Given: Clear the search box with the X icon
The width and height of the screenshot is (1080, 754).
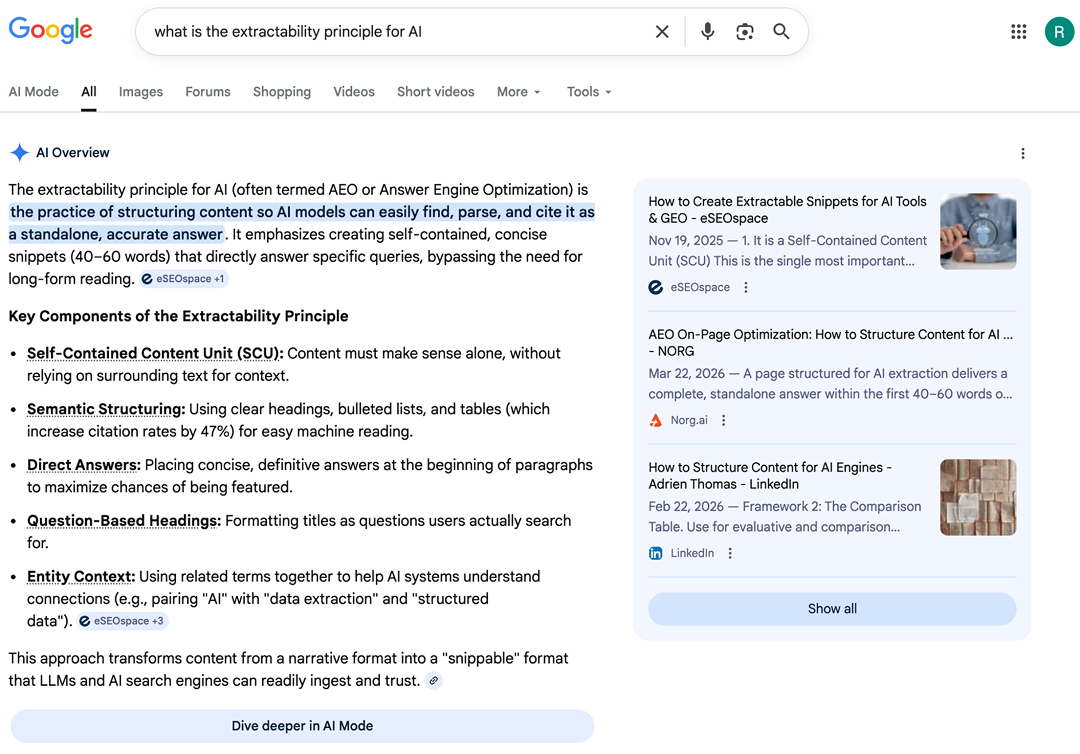Looking at the screenshot, I should 662,32.
